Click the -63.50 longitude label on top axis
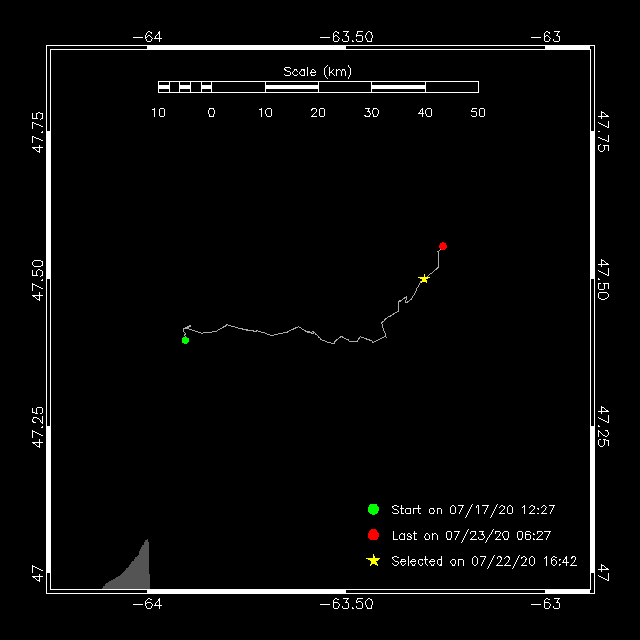Screen dimensions: 640x640 pyautogui.click(x=346, y=36)
